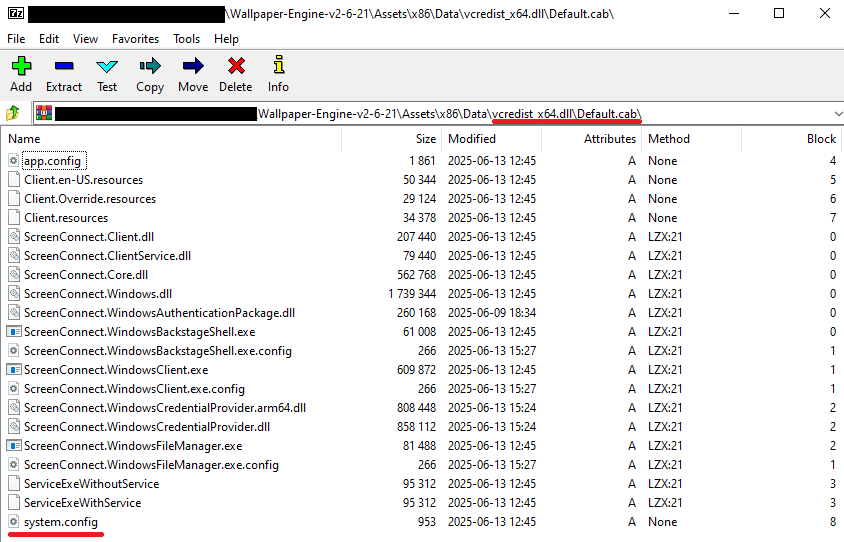Click the gear icon beside app.config

(14, 160)
